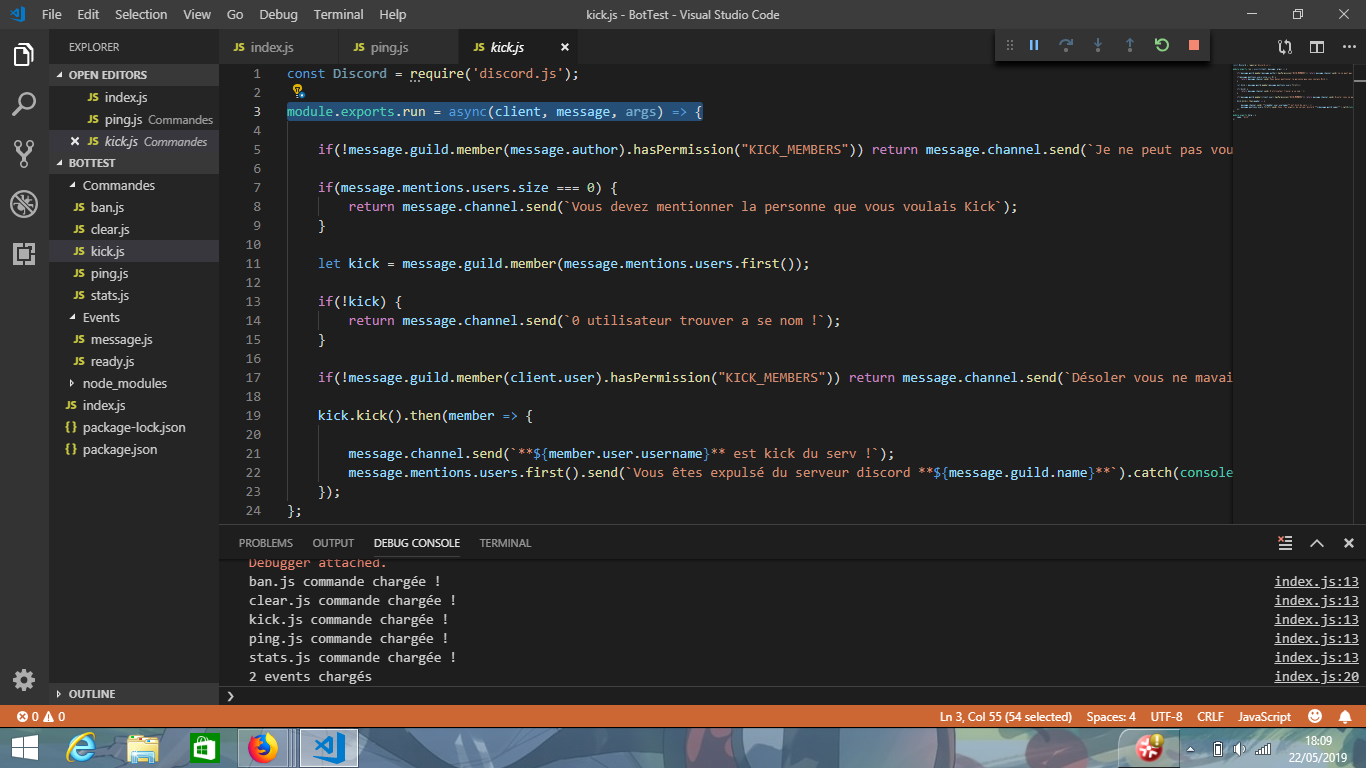Open changes compare icon in editor title
The image size is (1366, 768).
[1285, 47]
